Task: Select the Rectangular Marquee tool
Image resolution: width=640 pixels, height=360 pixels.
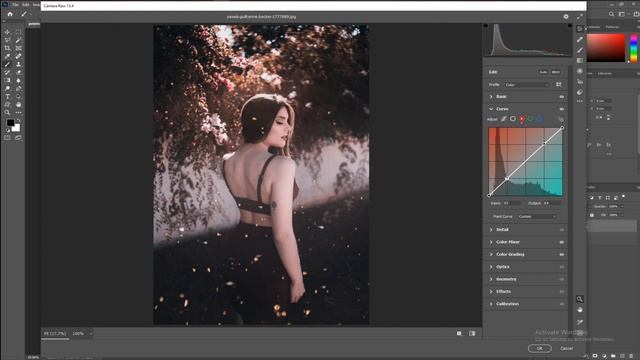Action: pos(18,32)
